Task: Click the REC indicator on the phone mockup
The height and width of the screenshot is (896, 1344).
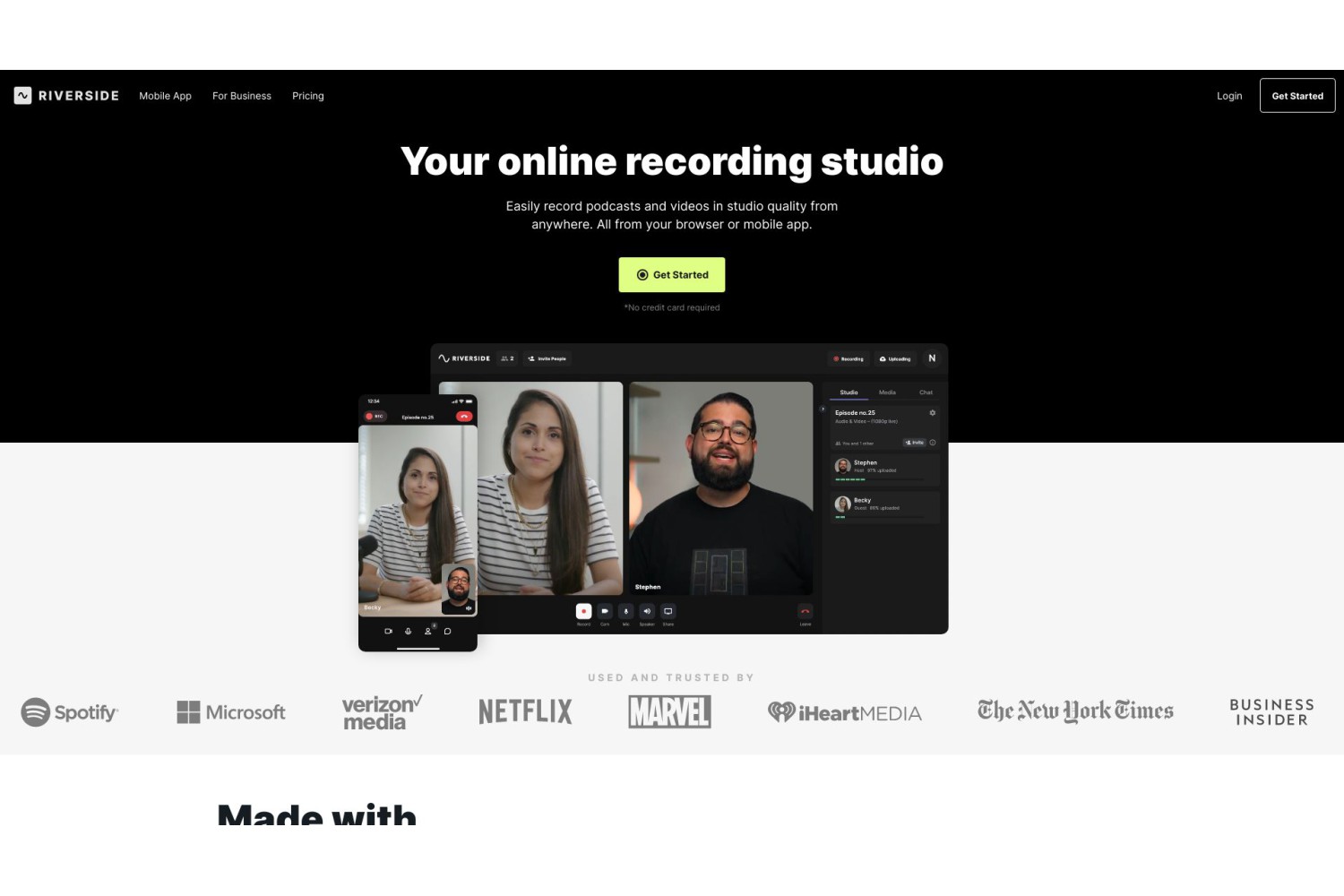Action: coord(375,417)
